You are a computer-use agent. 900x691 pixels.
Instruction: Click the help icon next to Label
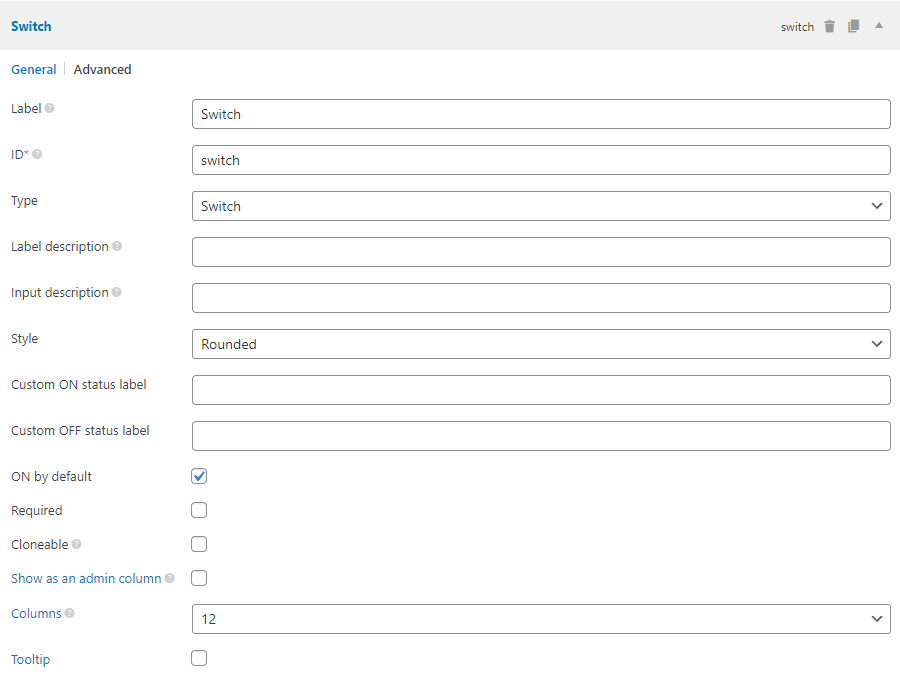pos(50,108)
